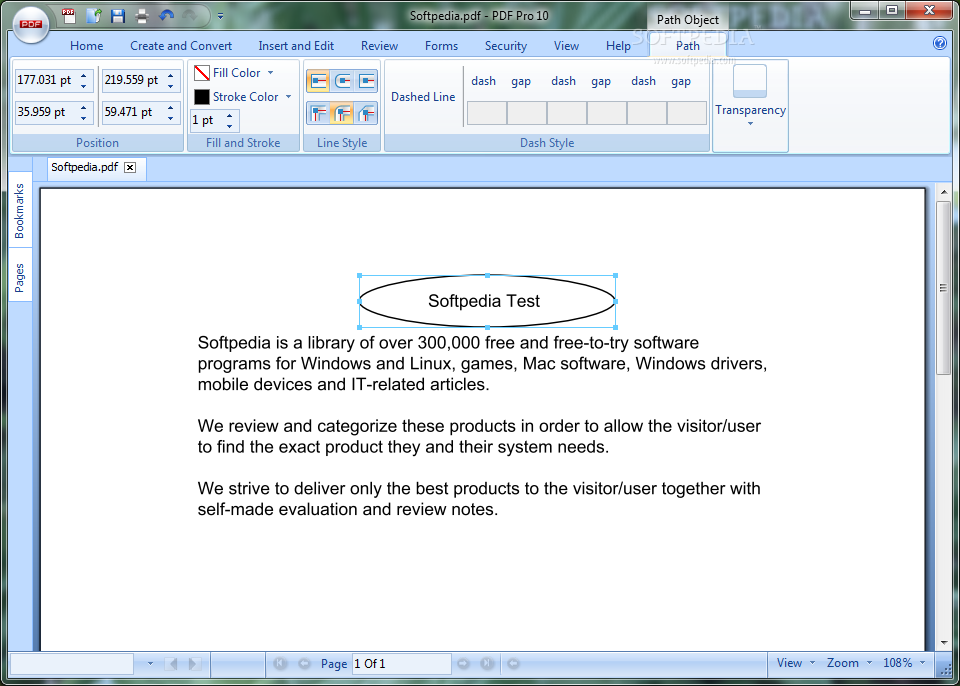Click the greyed-out redo arrow icon
The width and height of the screenshot is (960, 686).
190,15
